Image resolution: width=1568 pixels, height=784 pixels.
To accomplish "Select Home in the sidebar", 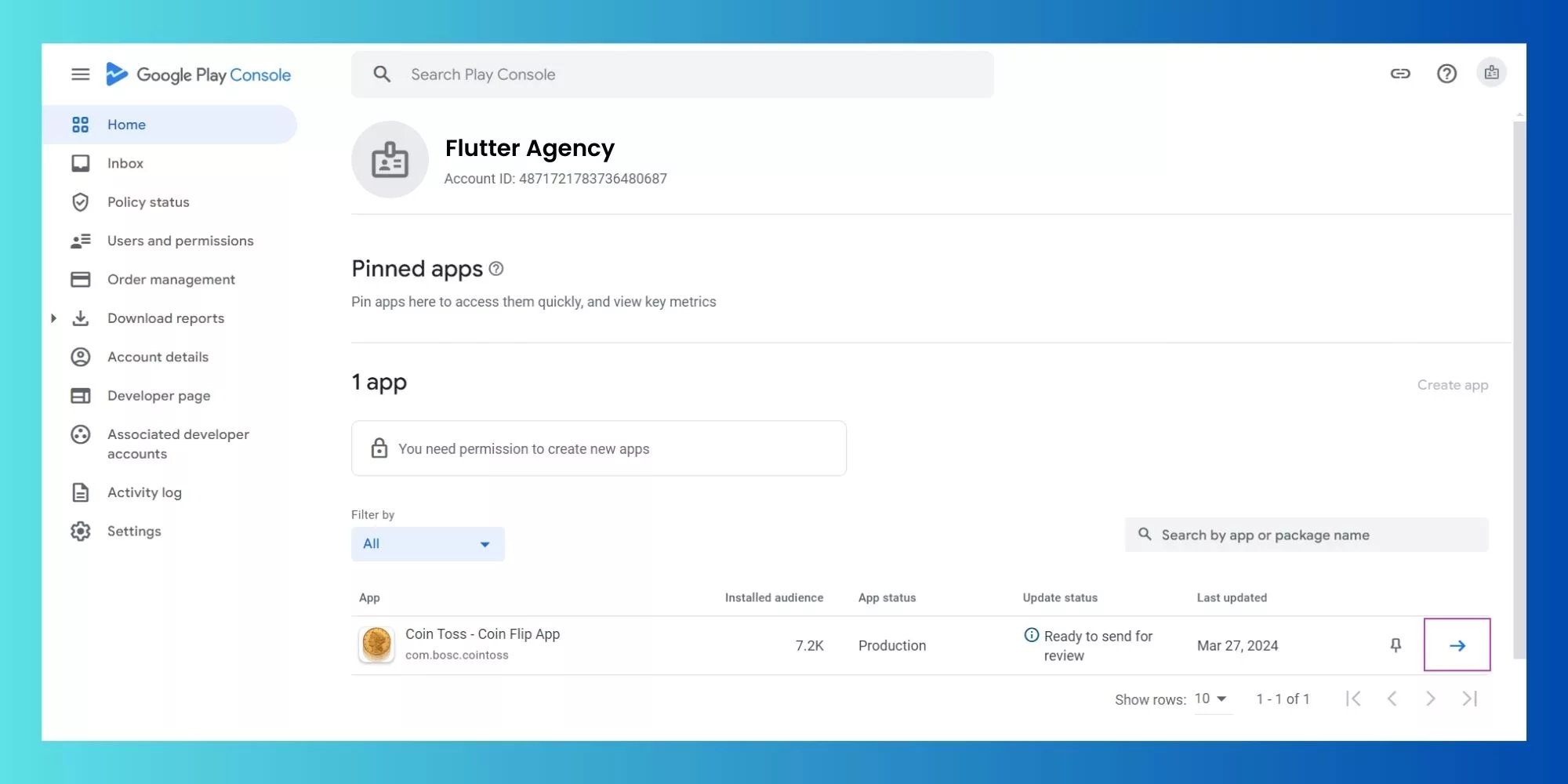I will pos(169,125).
